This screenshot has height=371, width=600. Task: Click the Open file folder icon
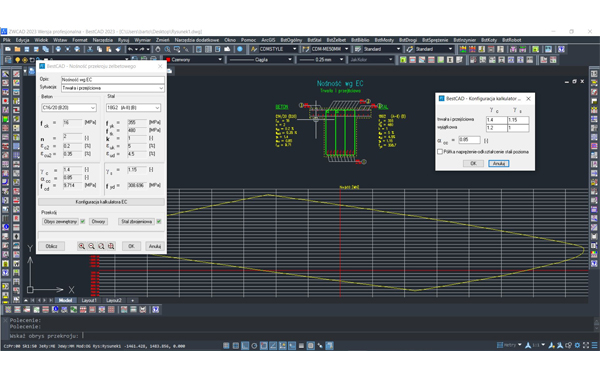(x=17, y=49)
